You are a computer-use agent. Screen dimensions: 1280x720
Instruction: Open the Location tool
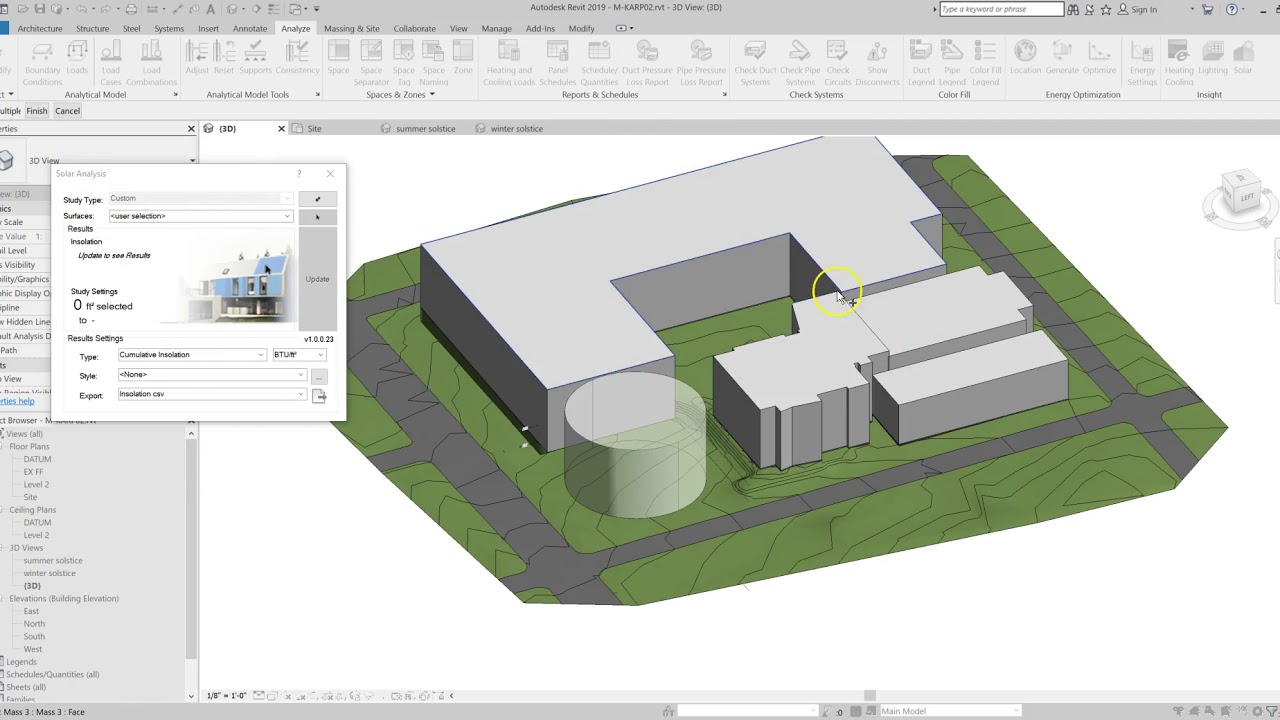point(1025,58)
